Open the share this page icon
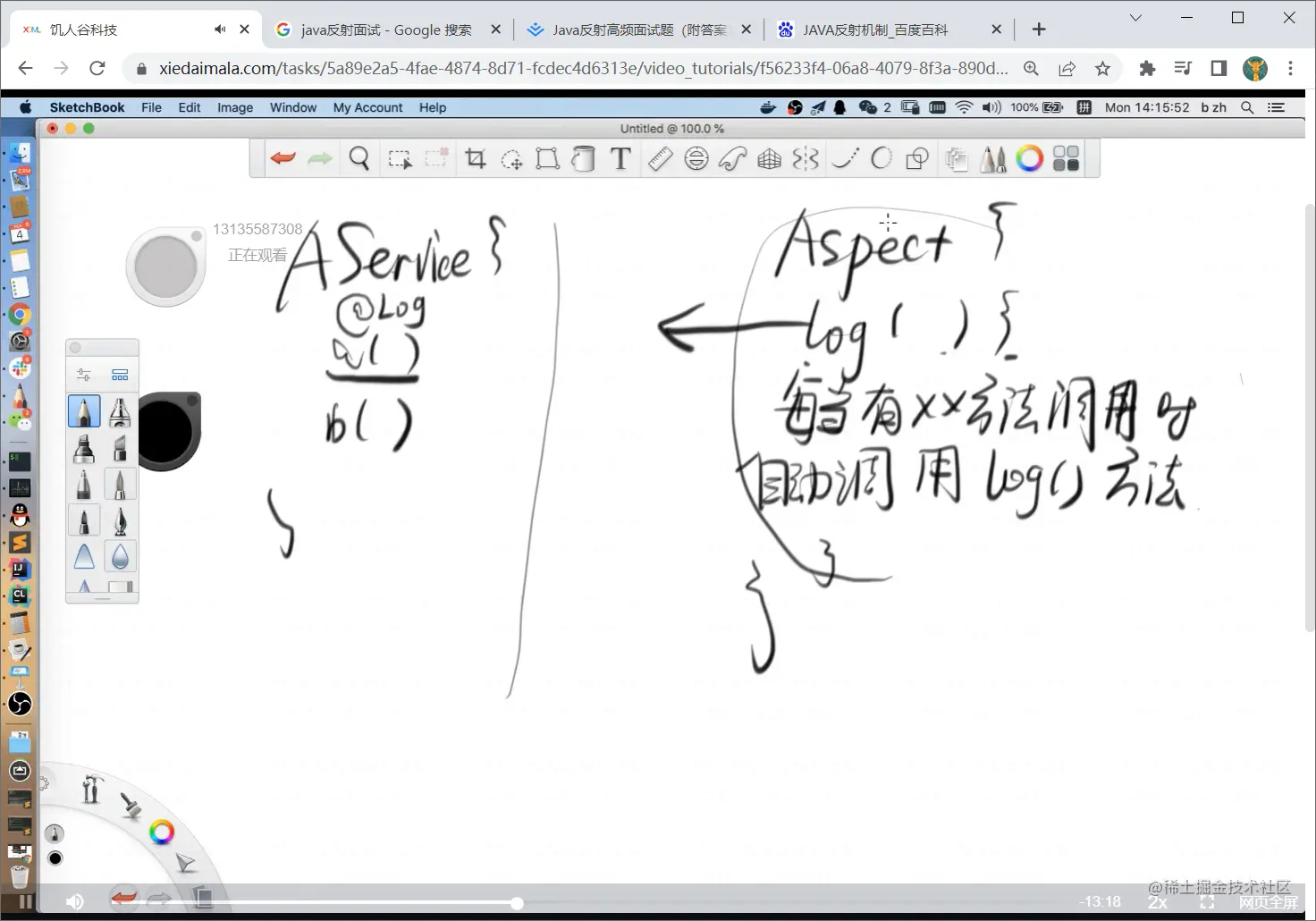The width and height of the screenshot is (1316, 921). (x=1067, y=68)
